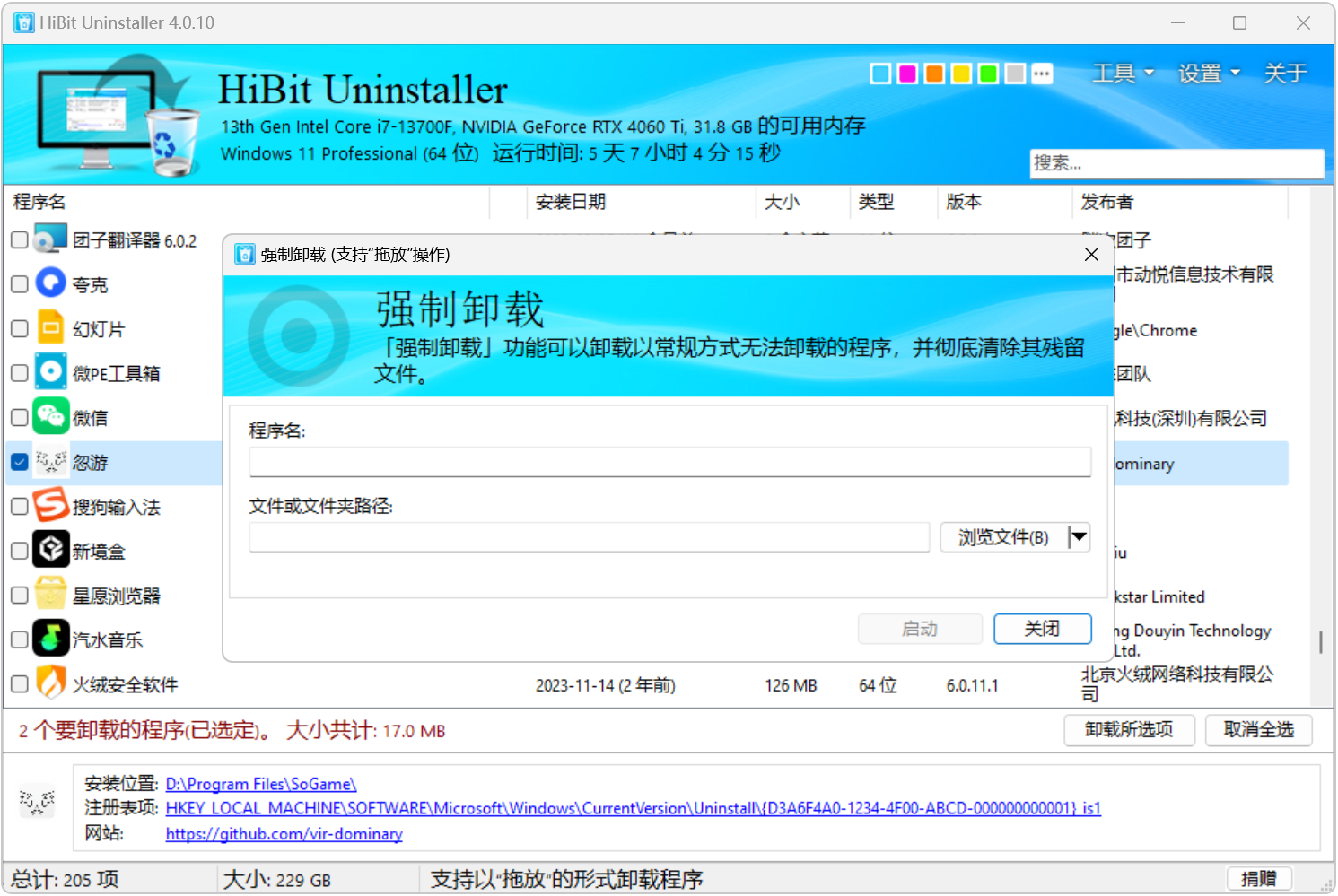Enable the 幻灯片 row checkbox
The image size is (1338, 896).
coord(19,328)
